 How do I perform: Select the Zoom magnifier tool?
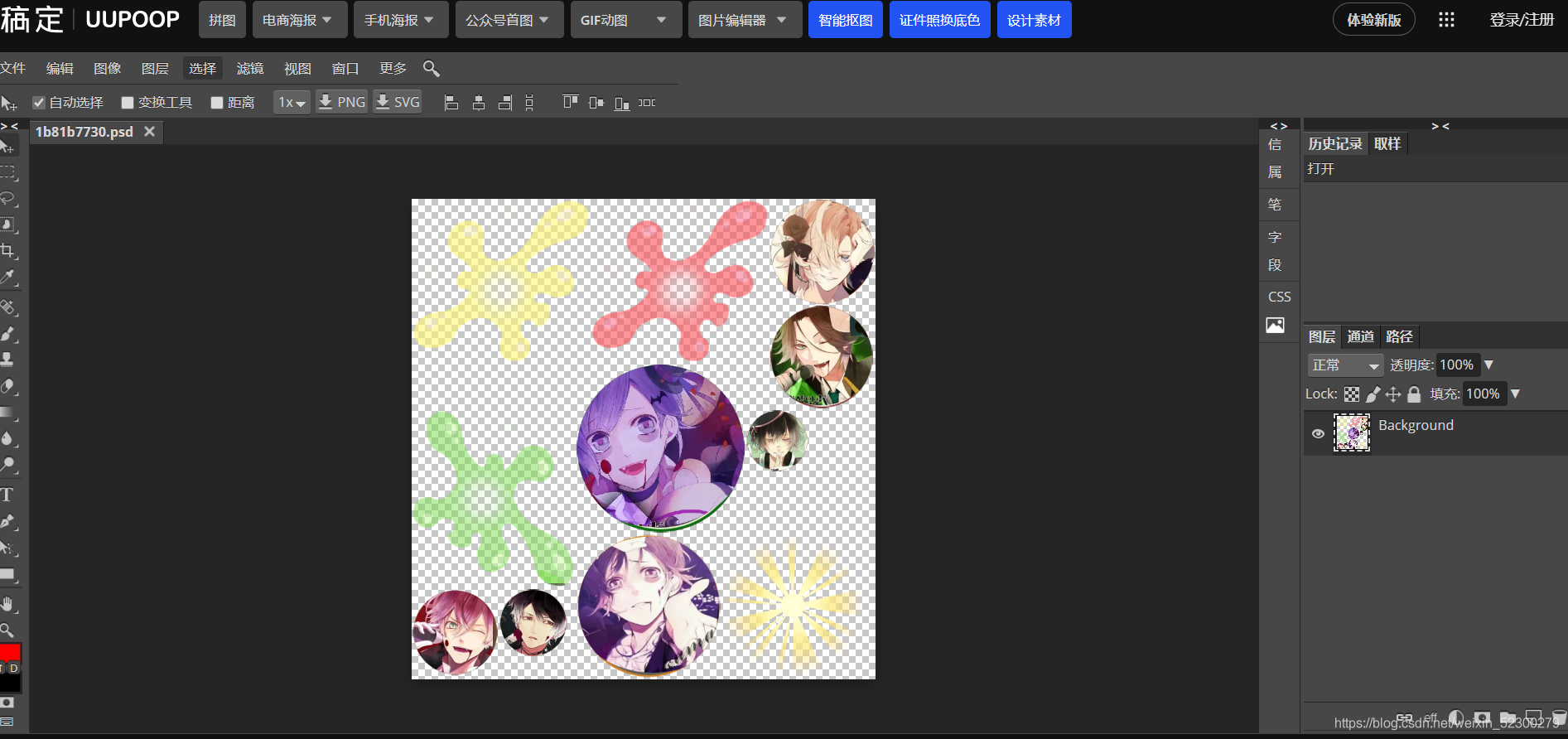pos(7,630)
